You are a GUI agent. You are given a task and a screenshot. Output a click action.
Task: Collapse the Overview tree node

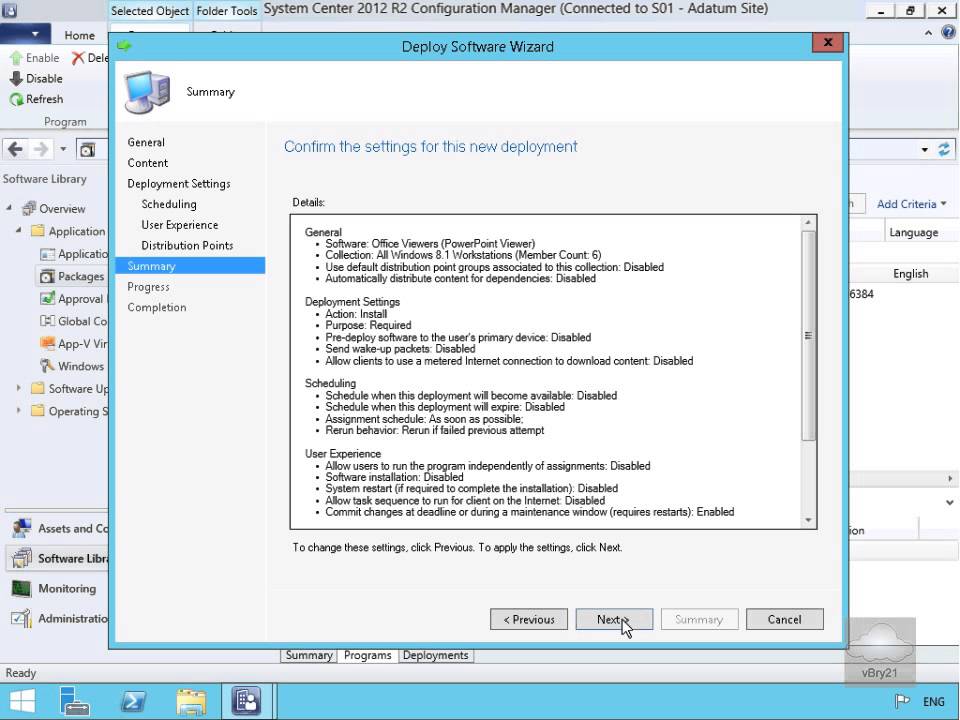tap(9, 208)
